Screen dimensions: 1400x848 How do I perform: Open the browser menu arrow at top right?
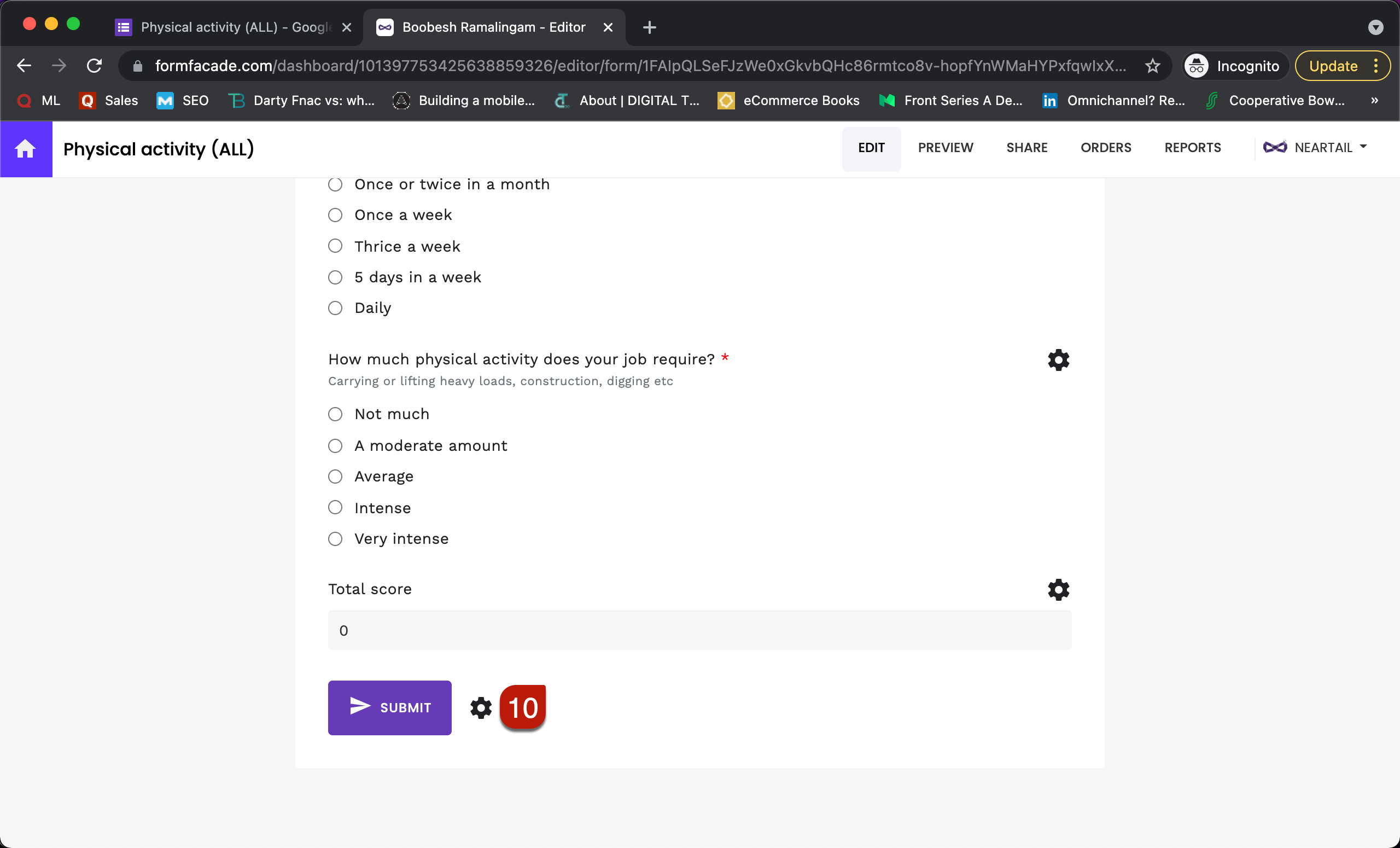tap(1375, 27)
